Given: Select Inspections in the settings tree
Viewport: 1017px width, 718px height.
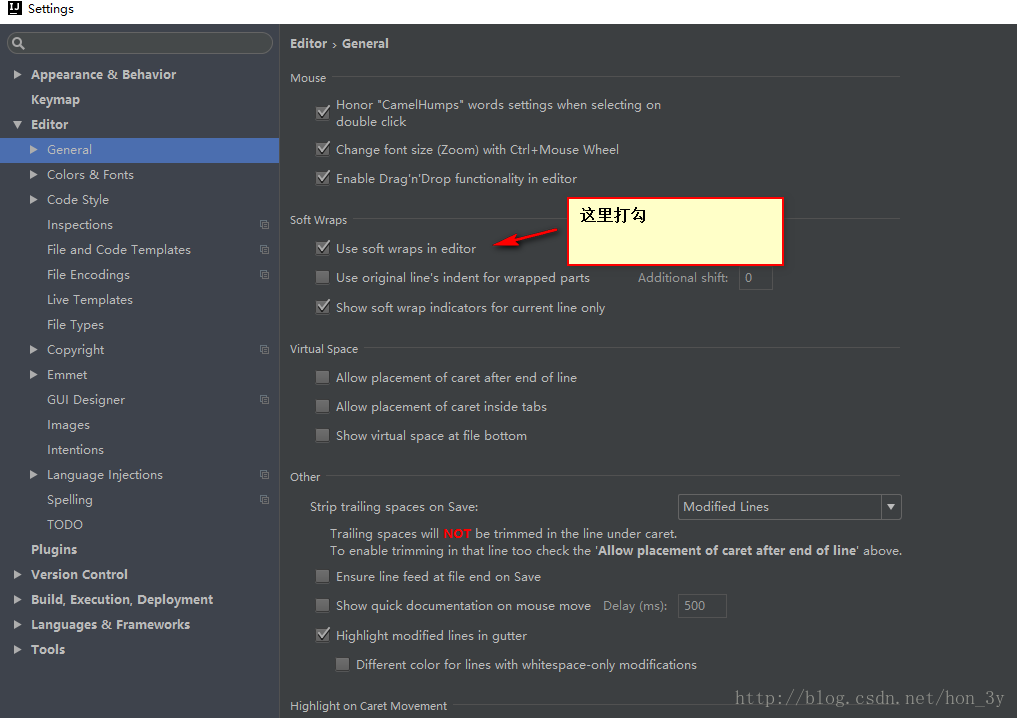Looking at the screenshot, I should (x=80, y=225).
